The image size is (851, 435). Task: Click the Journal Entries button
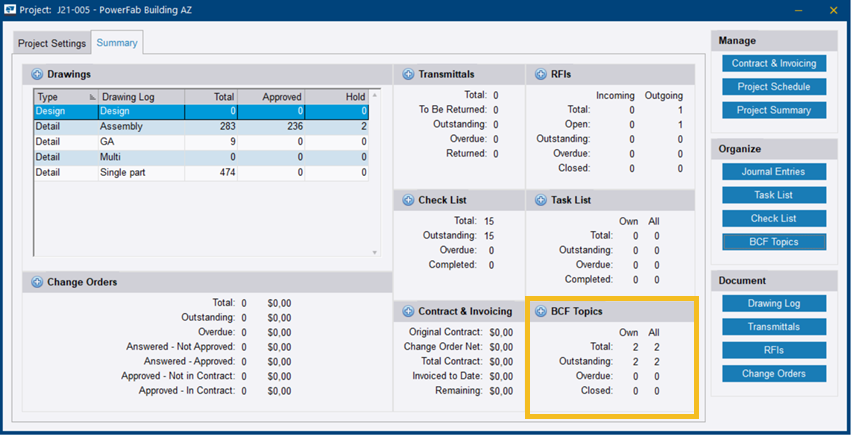pos(773,172)
